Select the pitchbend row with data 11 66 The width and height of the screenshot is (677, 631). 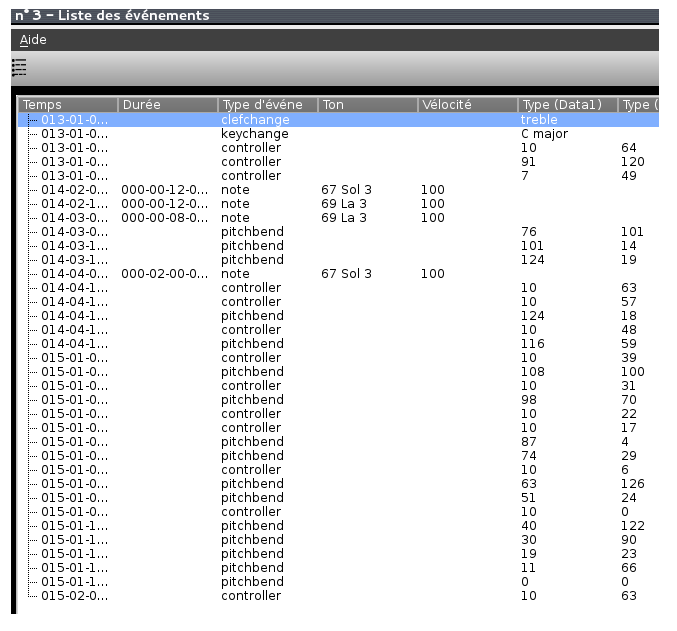tap(338, 568)
